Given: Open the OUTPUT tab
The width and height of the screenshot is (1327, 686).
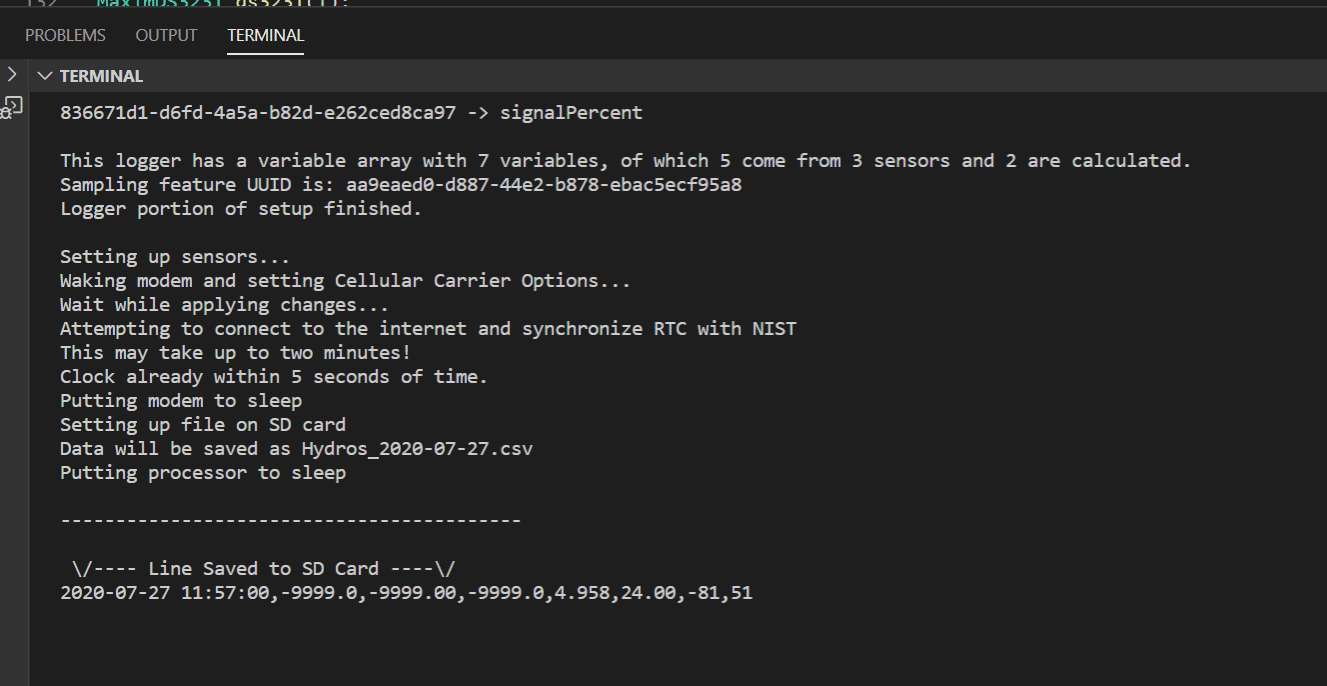Looking at the screenshot, I should (x=166, y=35).
